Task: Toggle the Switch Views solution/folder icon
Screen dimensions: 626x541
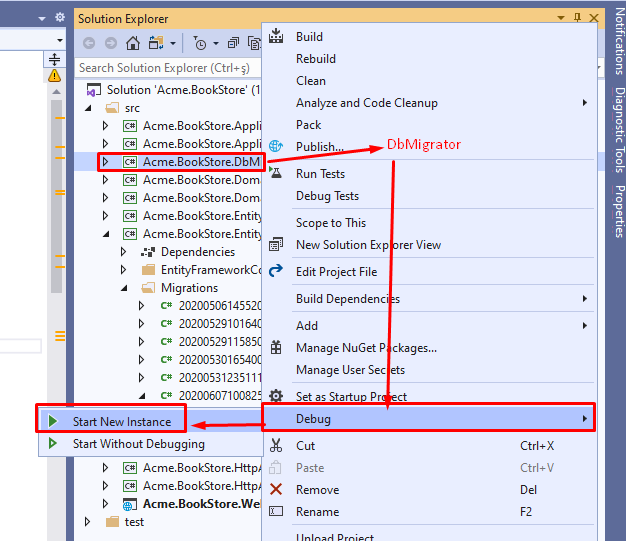Action: (155, 43)
